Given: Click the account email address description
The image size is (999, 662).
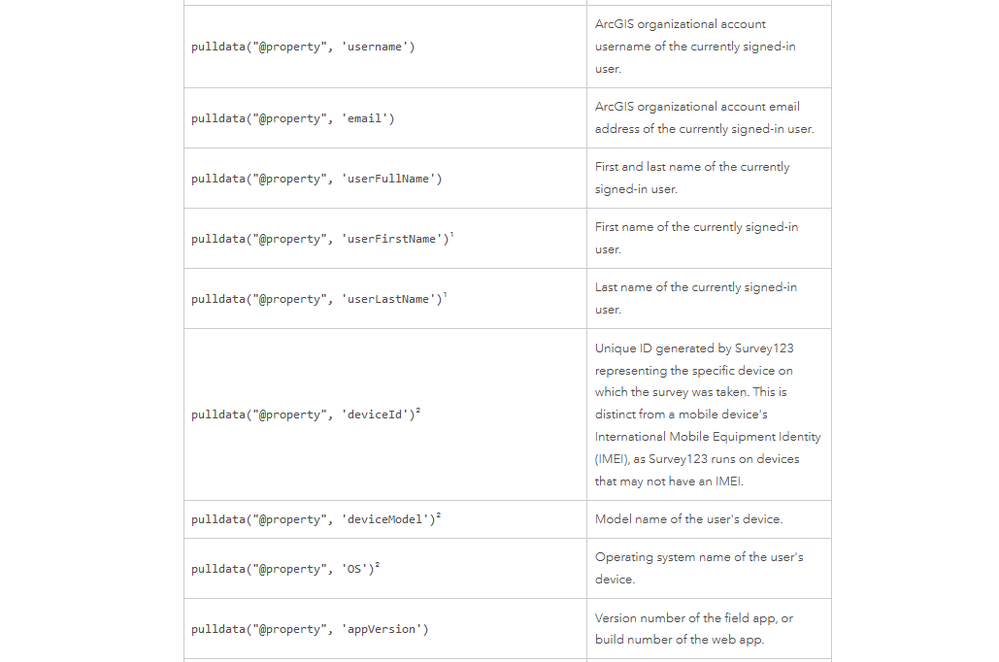Looking at the screenshot, I should 704,118.
